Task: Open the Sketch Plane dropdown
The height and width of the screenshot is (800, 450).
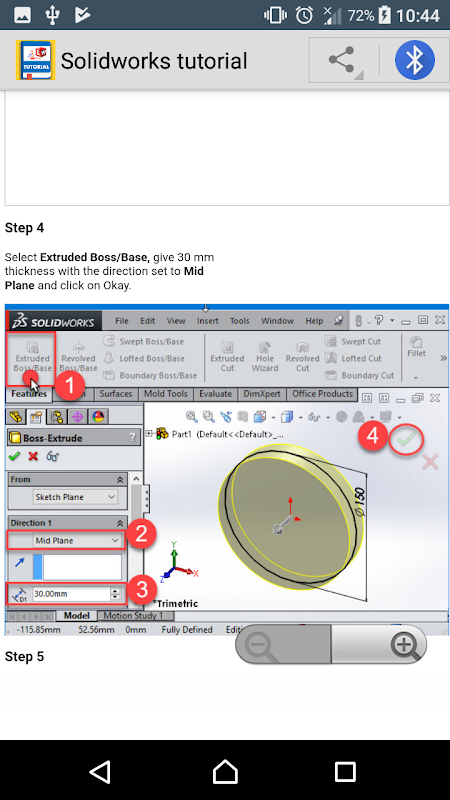Action: [x=75, y=497]
